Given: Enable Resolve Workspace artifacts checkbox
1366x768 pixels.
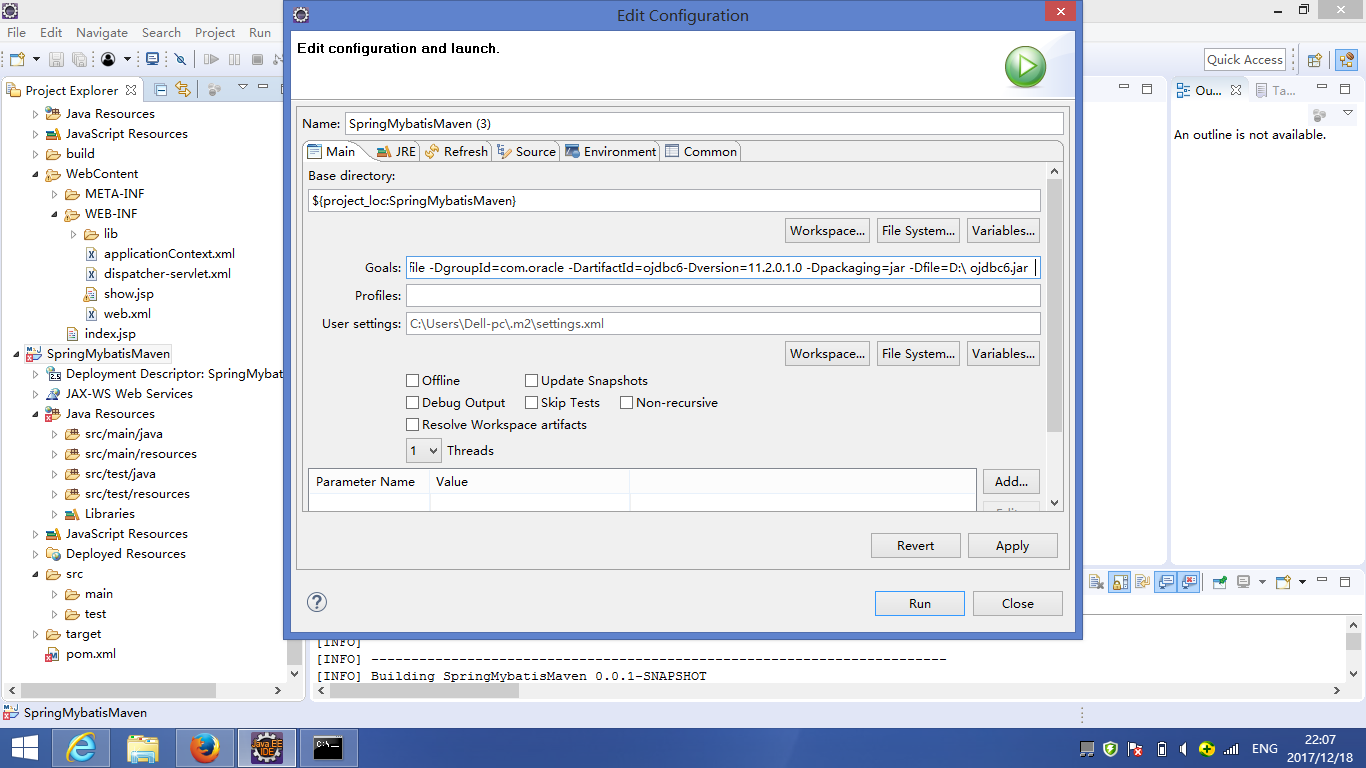Looking at the screenshot, I should [412, 425].
